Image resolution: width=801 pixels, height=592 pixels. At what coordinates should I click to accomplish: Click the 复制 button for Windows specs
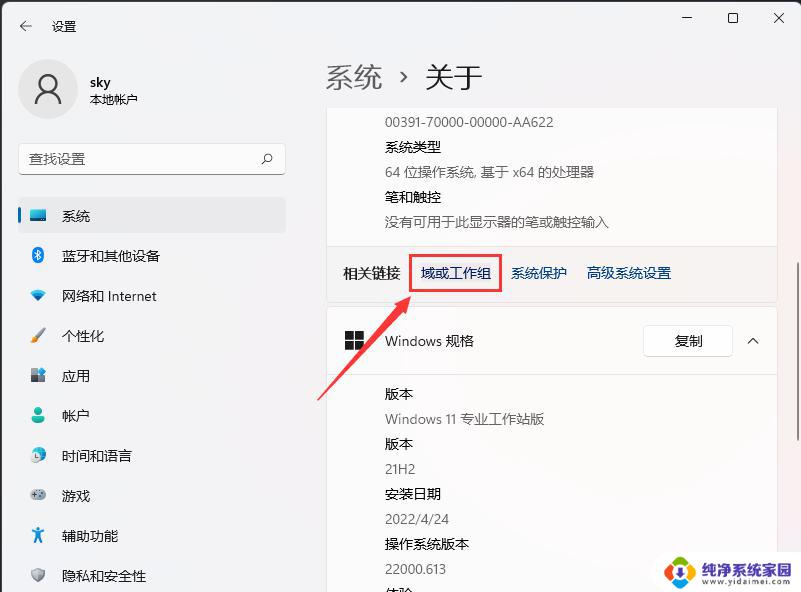pos(688,341)
